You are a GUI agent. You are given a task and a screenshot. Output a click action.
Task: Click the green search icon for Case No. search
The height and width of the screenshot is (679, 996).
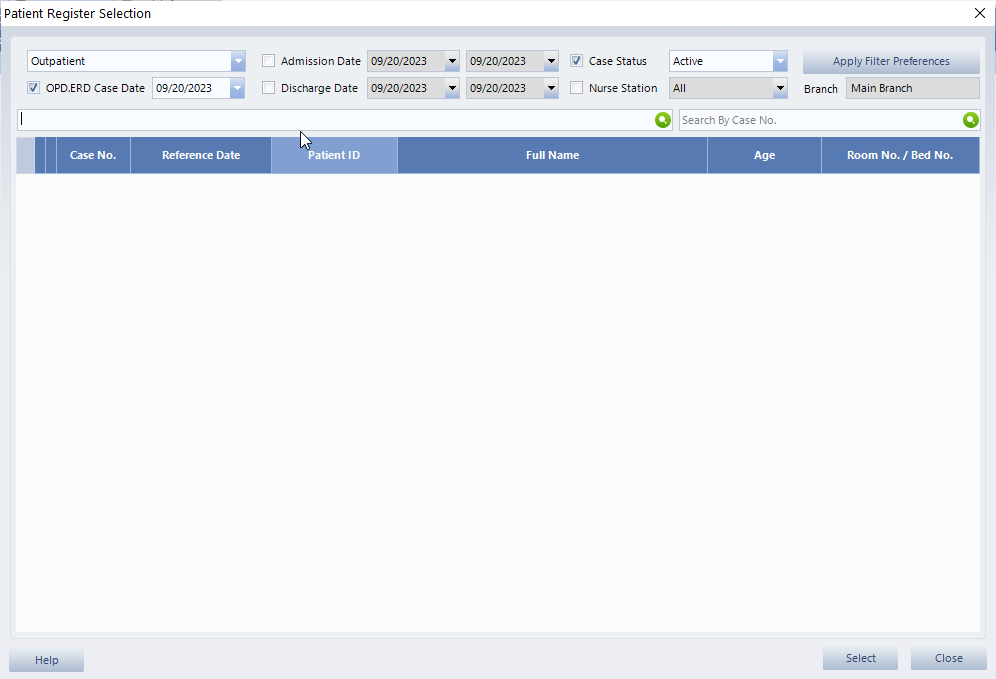[970, 120]
